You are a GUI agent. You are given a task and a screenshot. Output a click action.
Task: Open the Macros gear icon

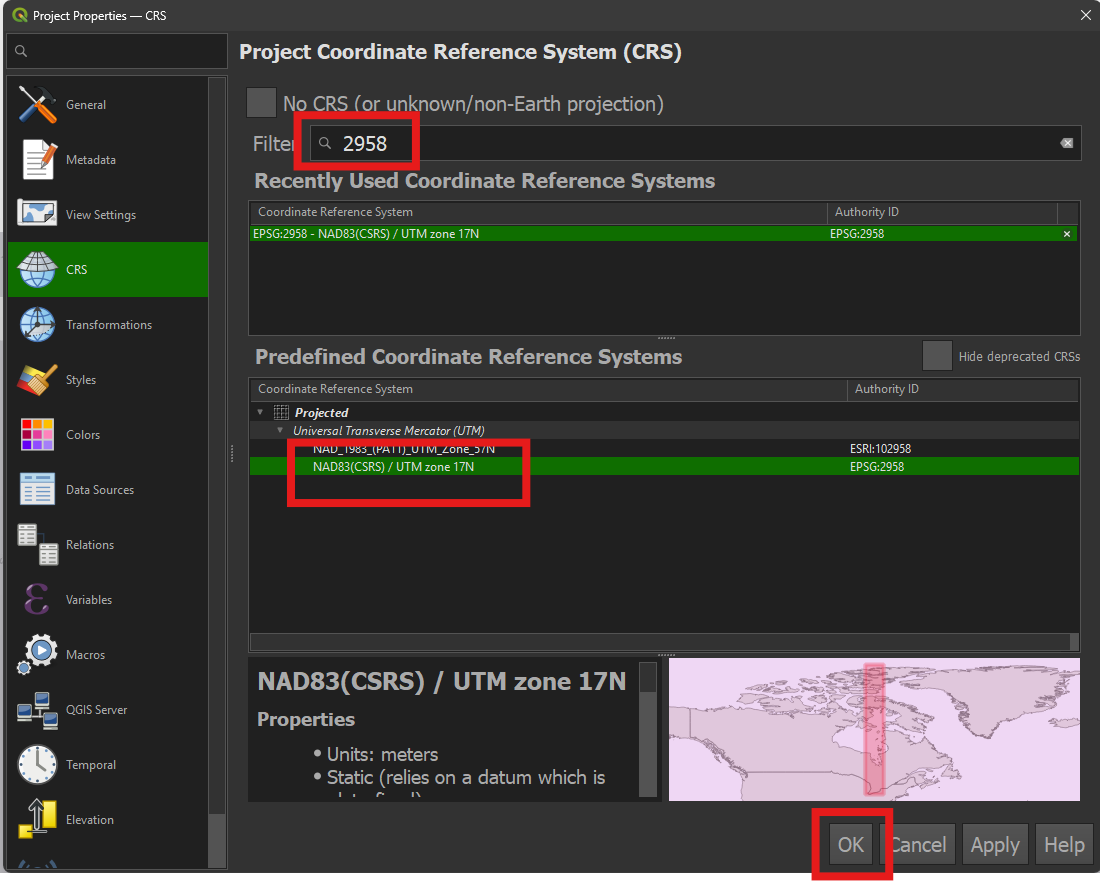37,654
